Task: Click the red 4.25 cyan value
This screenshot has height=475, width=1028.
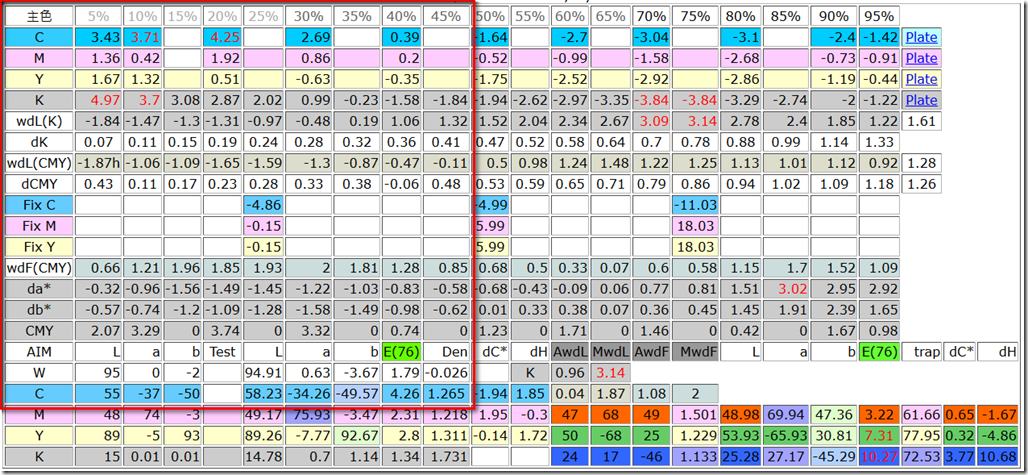Action: [223, 37]
